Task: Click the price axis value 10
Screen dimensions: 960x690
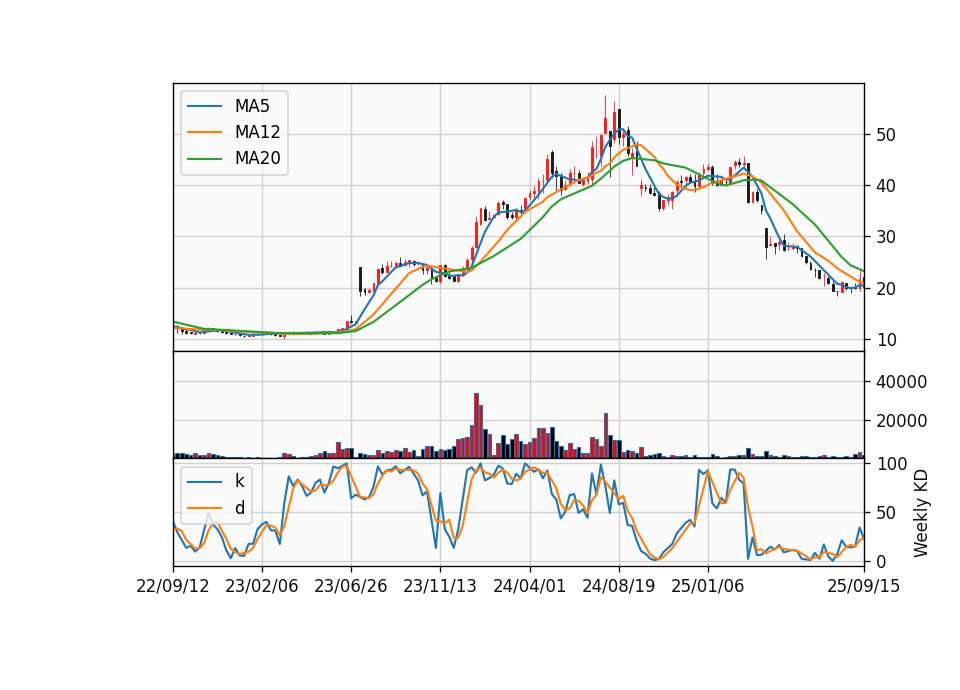Action: coord(886,340)
